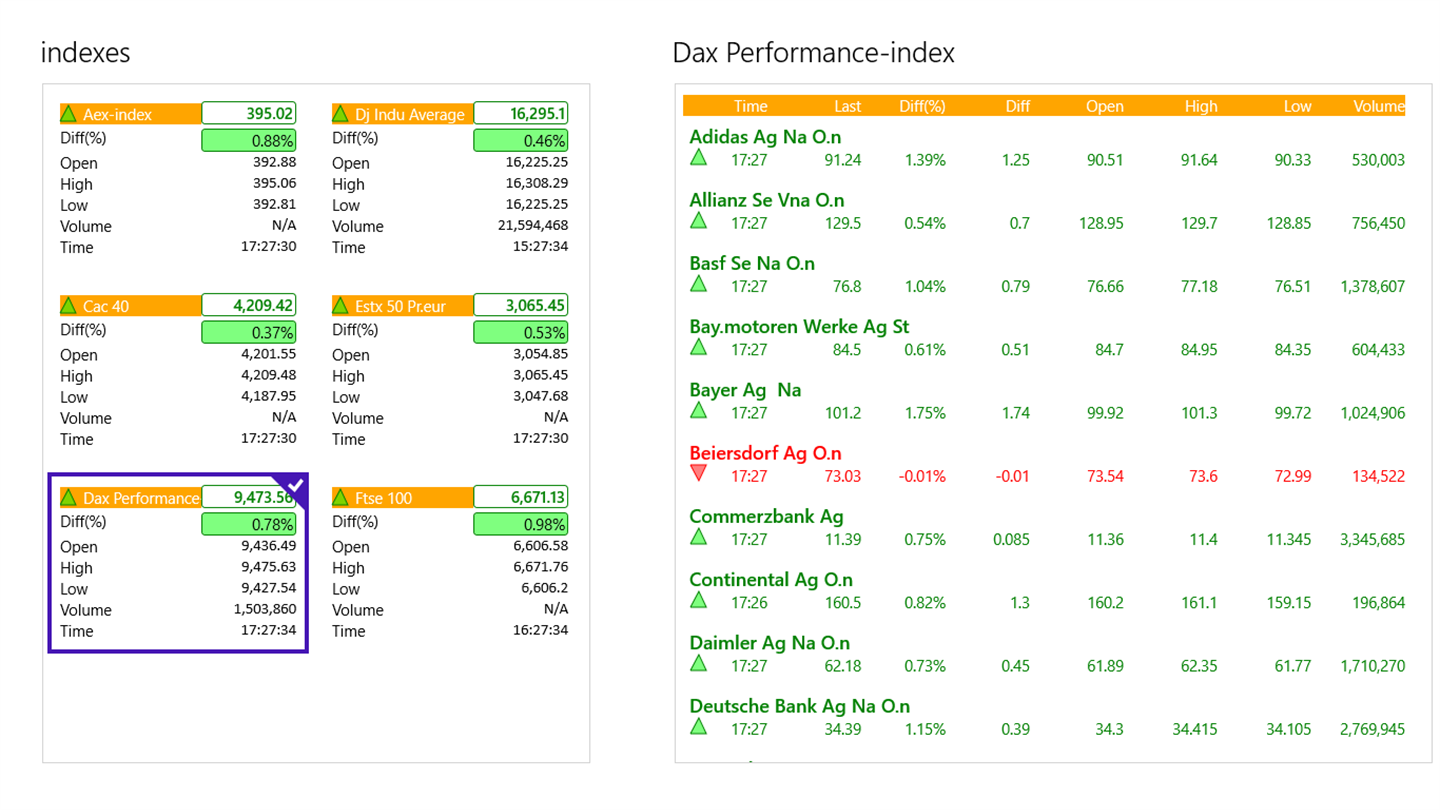This screenshot has width=1440, height=810.
Task: Click the green triangle under Deutsche Bank Ag Na O.n
Action: 699,727
